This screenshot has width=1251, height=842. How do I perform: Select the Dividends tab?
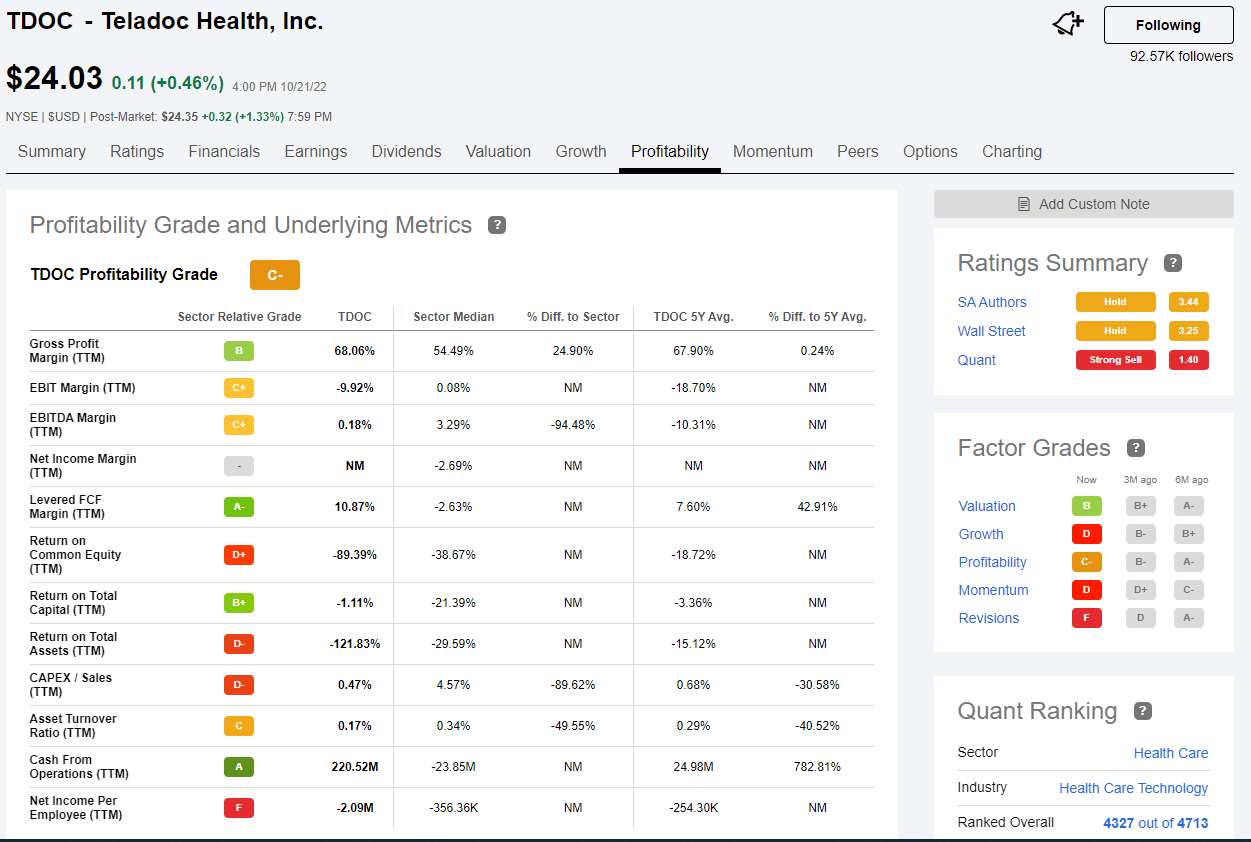coord(407,152)
